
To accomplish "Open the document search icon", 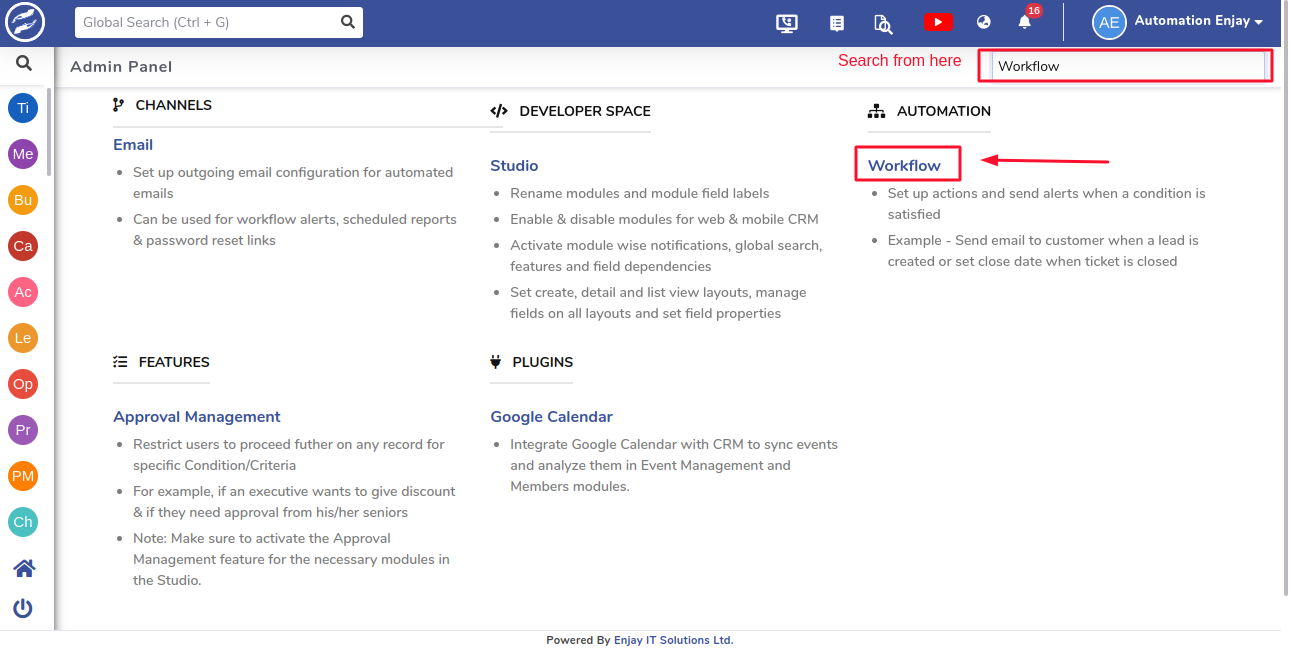I will (x=883, y=23).
